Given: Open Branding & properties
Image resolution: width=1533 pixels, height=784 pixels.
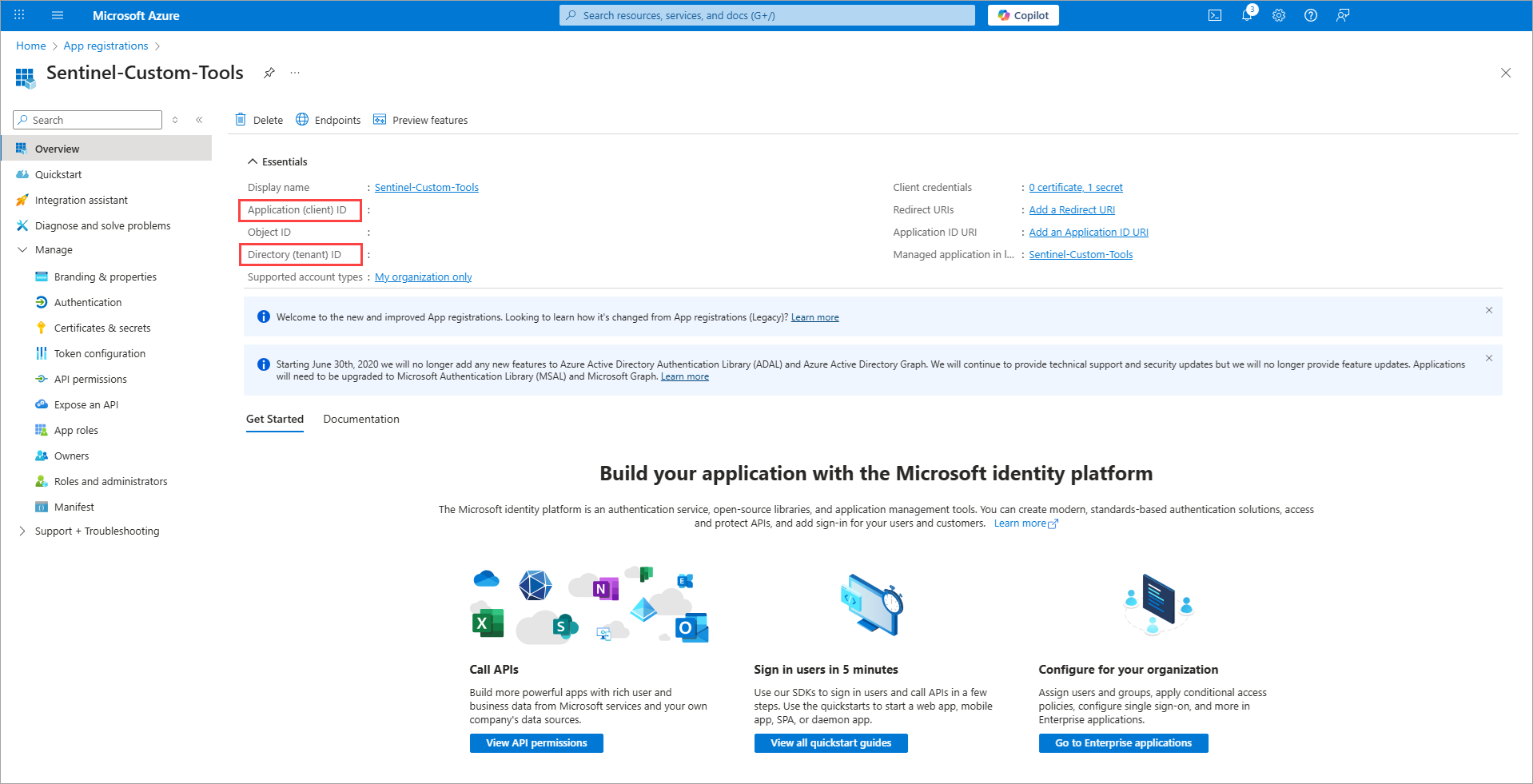Looking at the screenshot, I should (x=106, y=277).
